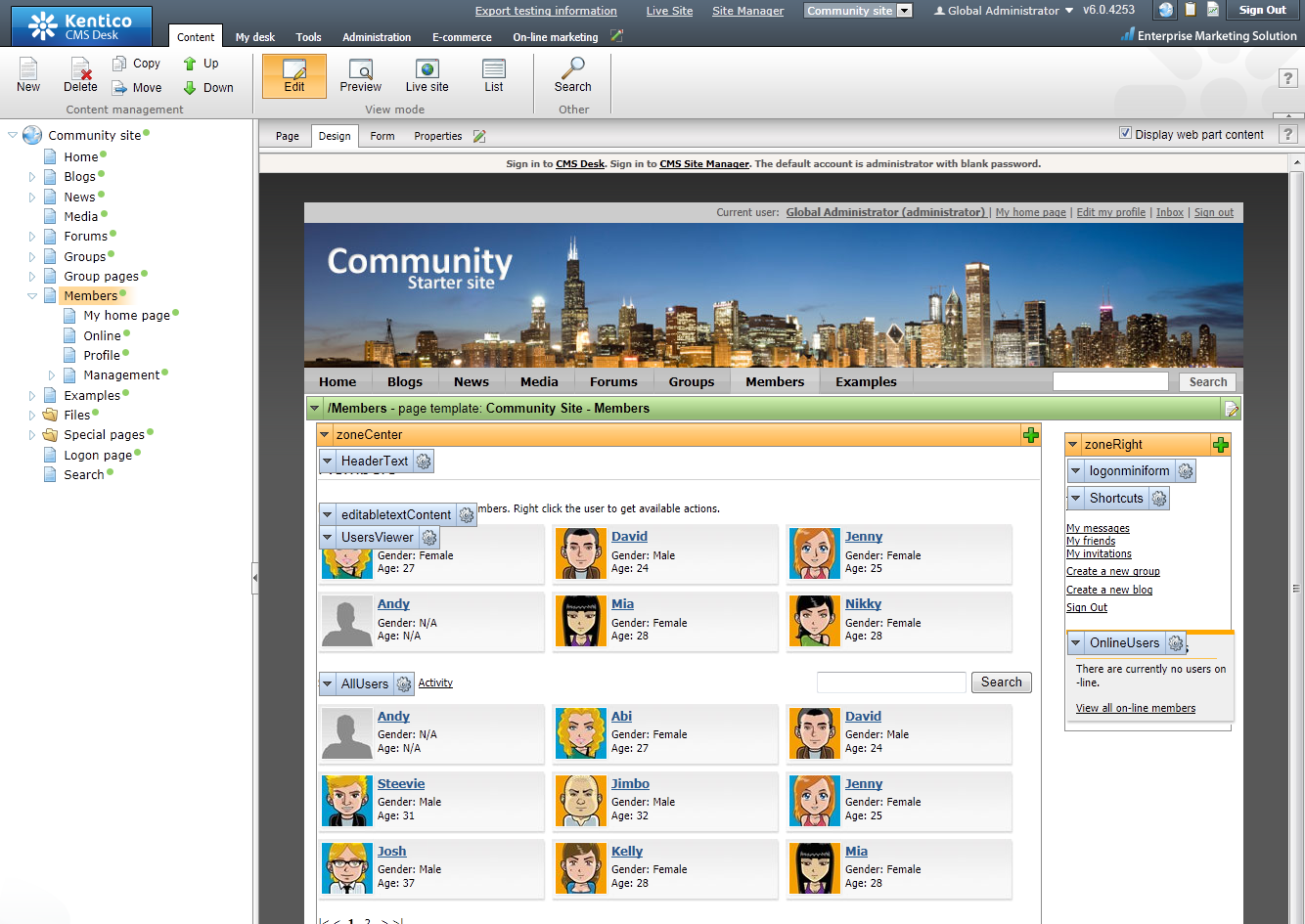Open the Administration tab
The height and width of the screenshot is (924, 1305).
coord(376,37)
